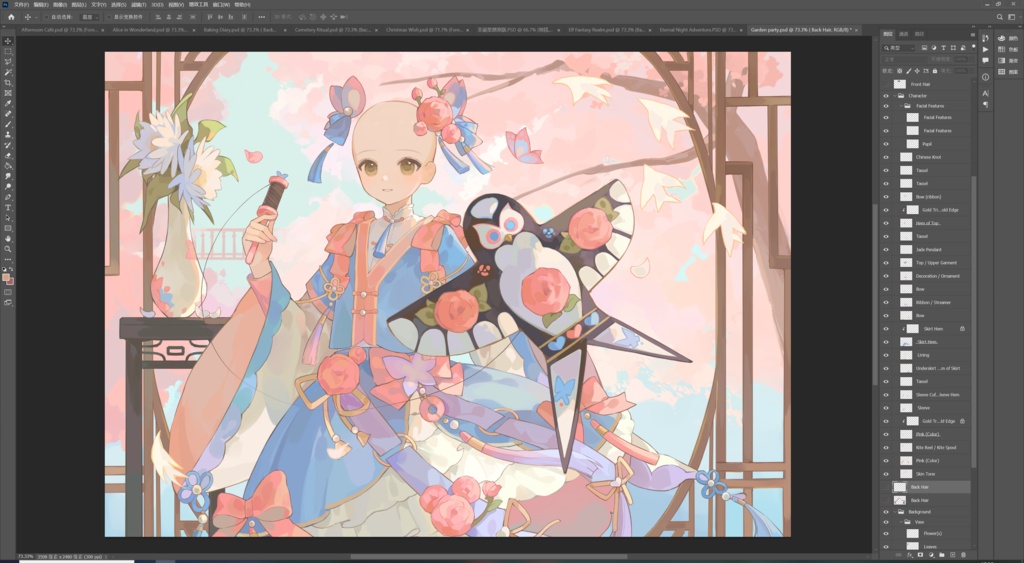Select the Horizontal Type tool
Image resolution: width=1024 pixels, height=563 pixels.
pyautogui.click(x=8, y=208)
